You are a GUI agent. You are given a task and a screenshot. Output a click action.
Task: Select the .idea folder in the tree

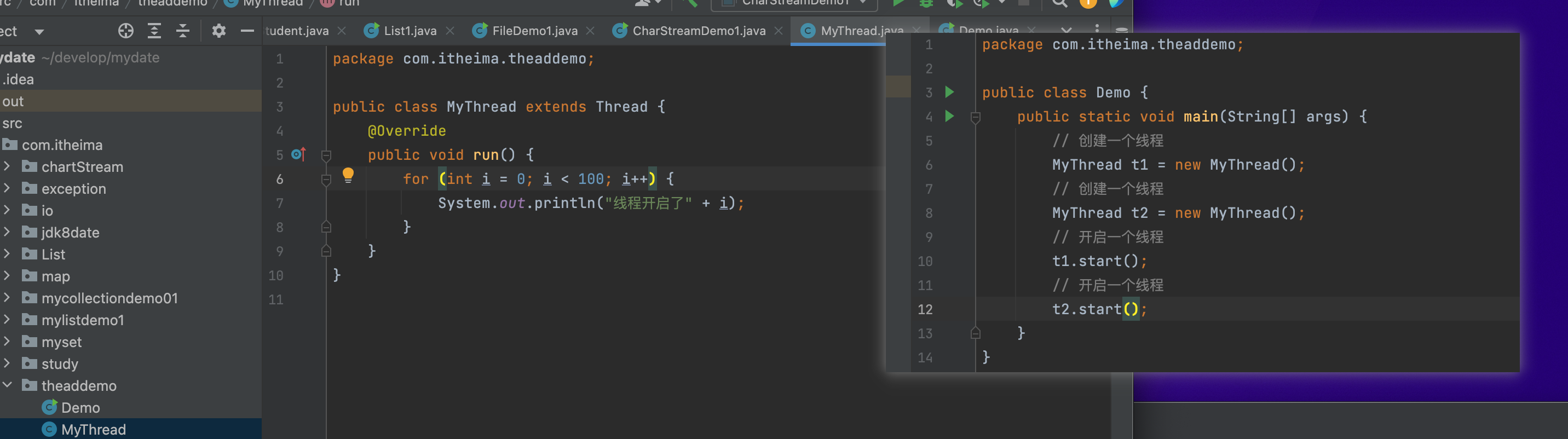[131, 79]
